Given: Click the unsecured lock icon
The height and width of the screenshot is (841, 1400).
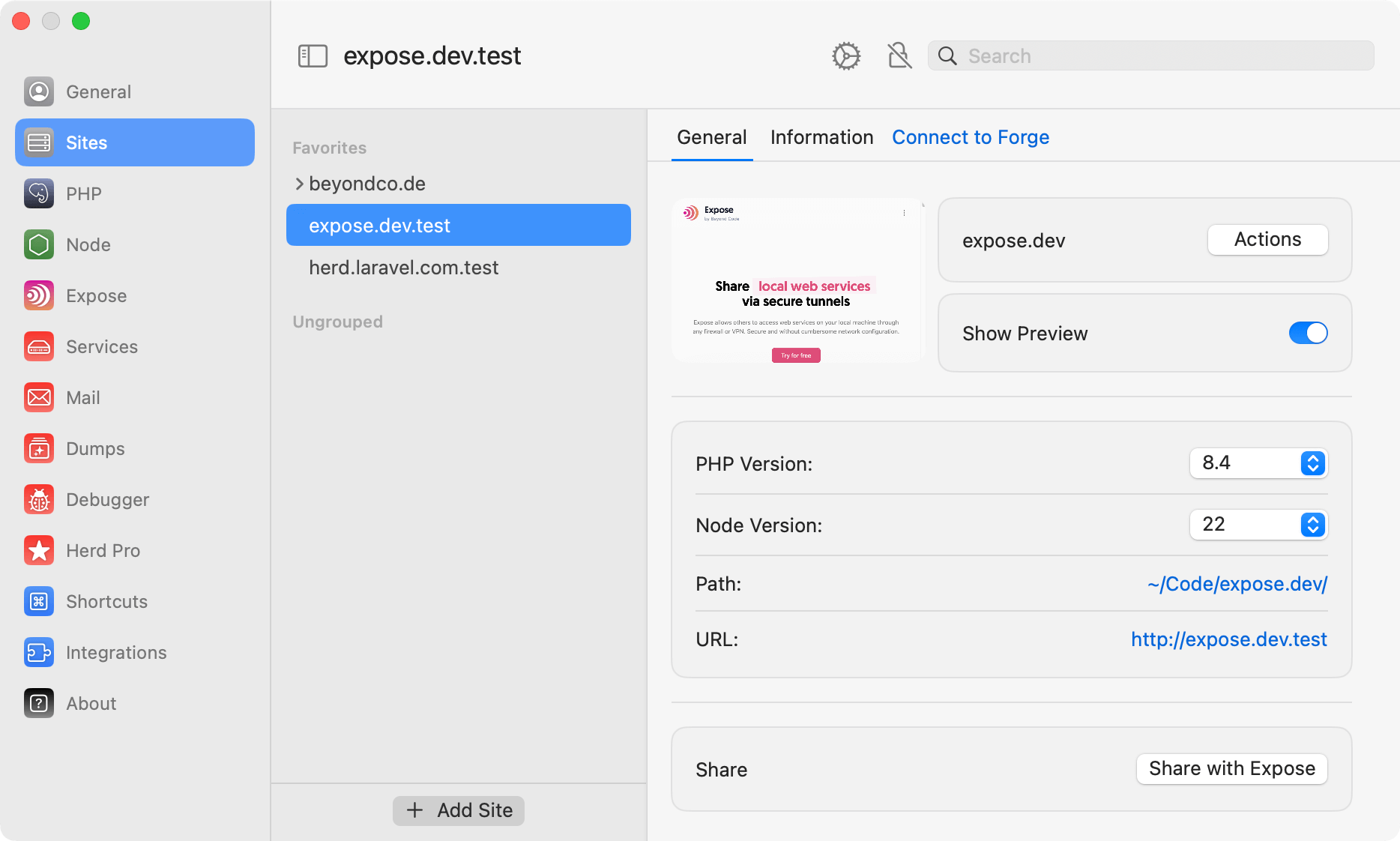Looking at the screenshot, I should [899, 55].
